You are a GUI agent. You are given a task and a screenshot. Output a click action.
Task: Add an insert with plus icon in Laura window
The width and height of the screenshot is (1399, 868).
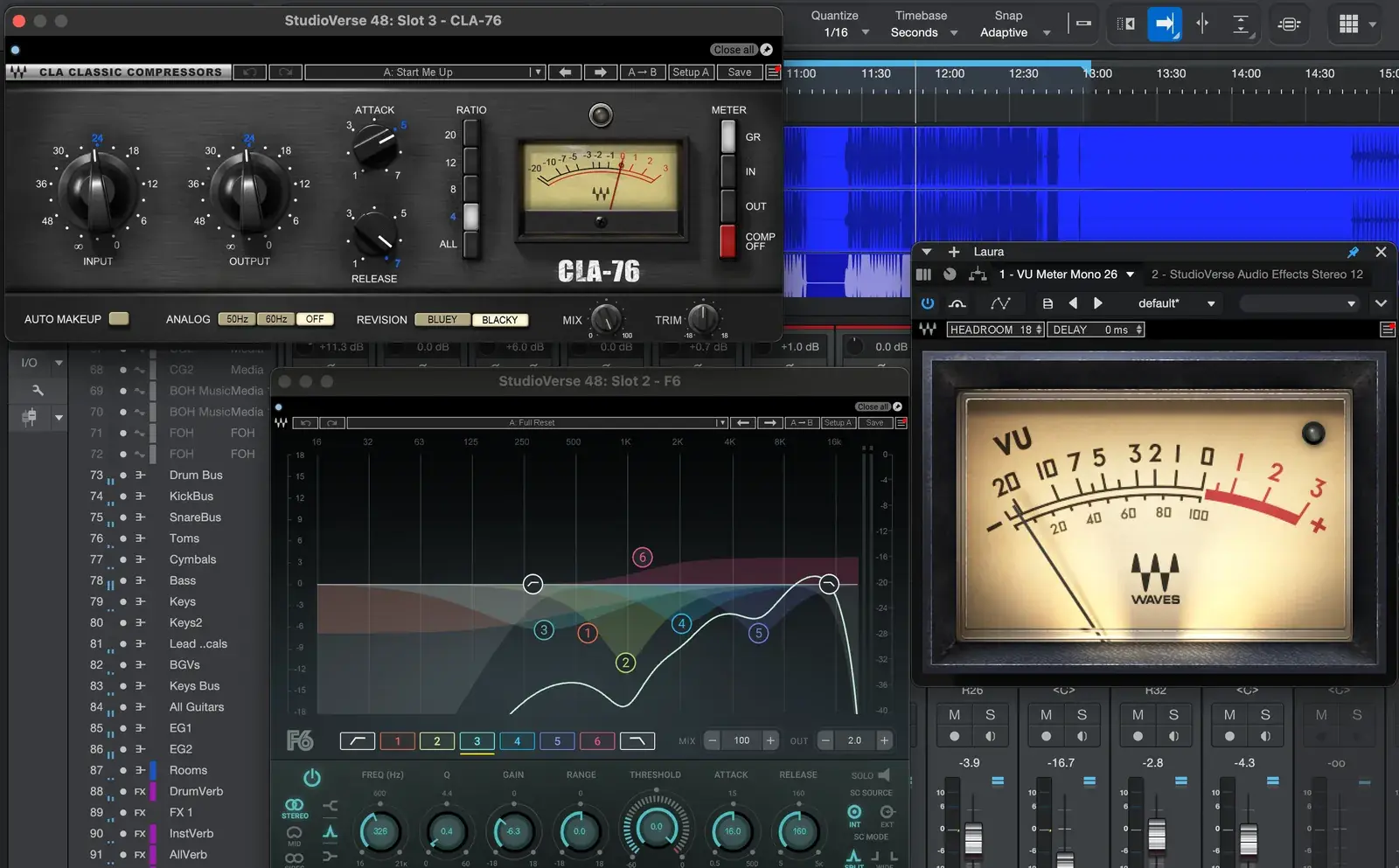tap(954, 252)
